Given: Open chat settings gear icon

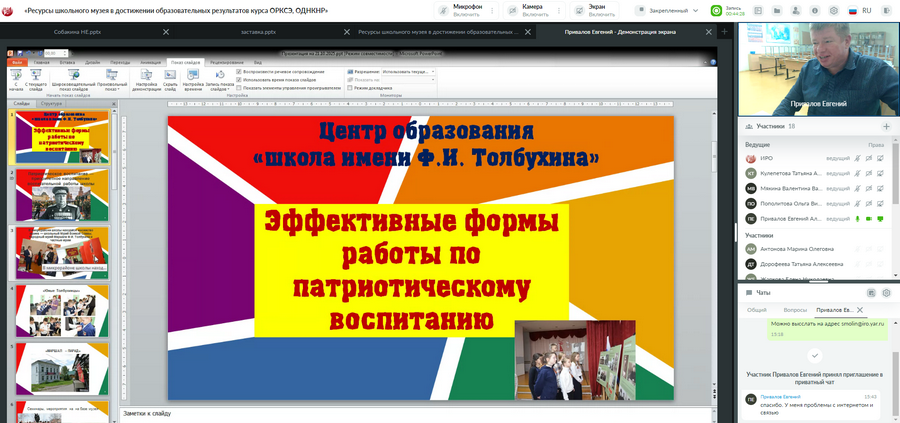Looking at the screenshot, I should point(885,292).
